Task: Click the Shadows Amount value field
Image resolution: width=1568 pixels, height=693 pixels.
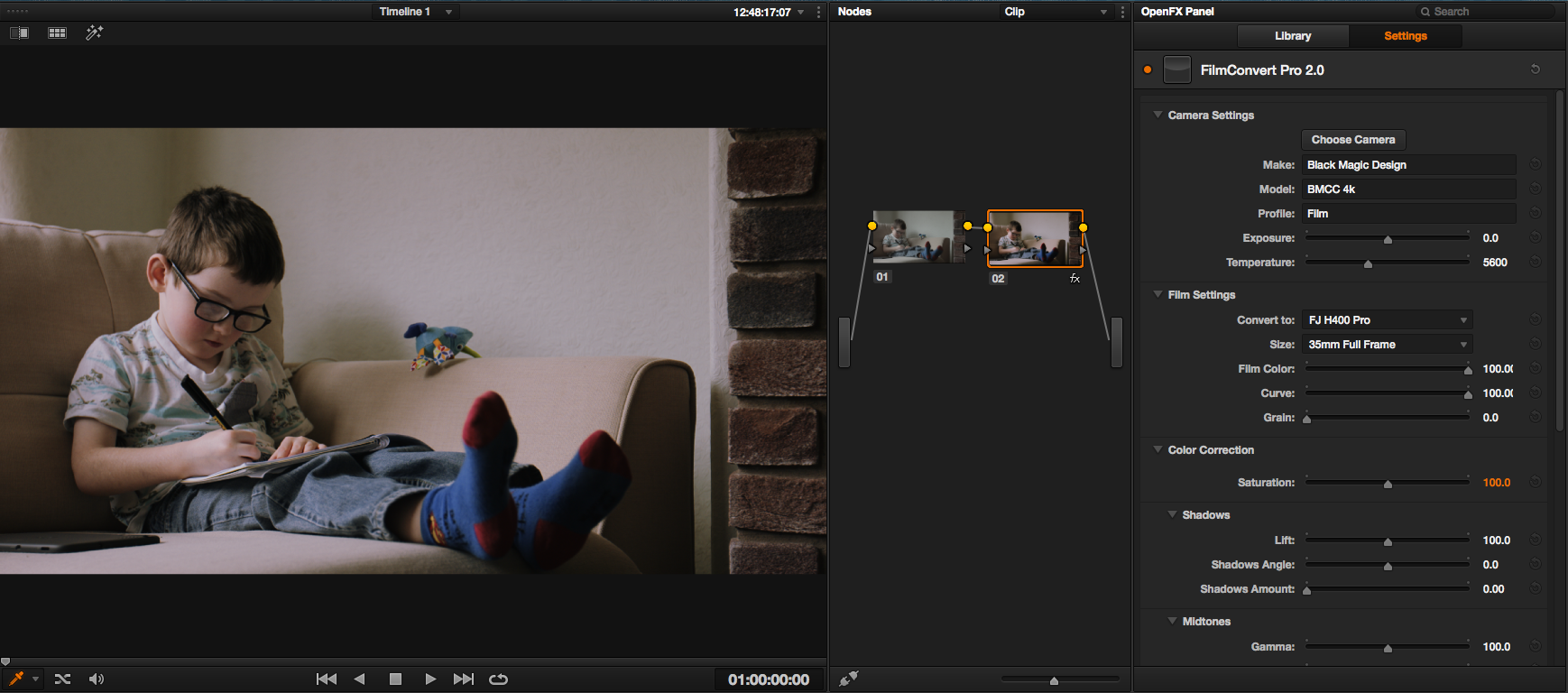Action: [1494, 589]
